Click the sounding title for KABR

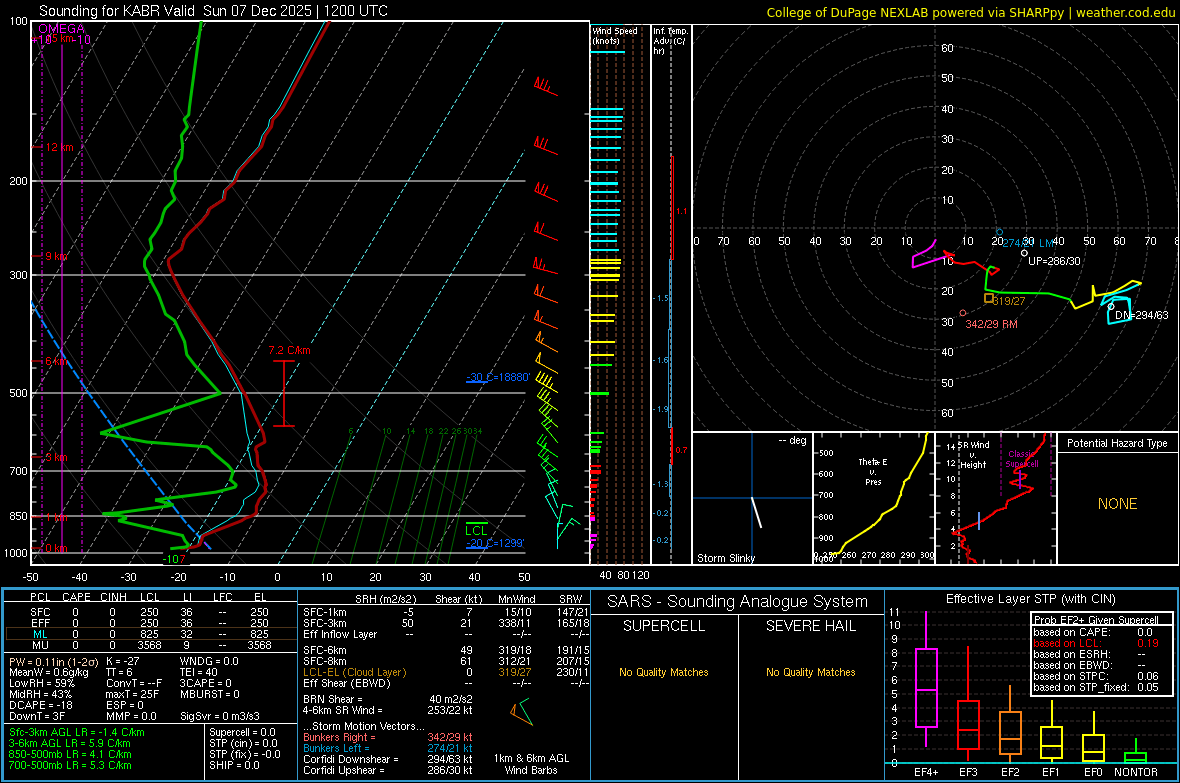point(214,11)
